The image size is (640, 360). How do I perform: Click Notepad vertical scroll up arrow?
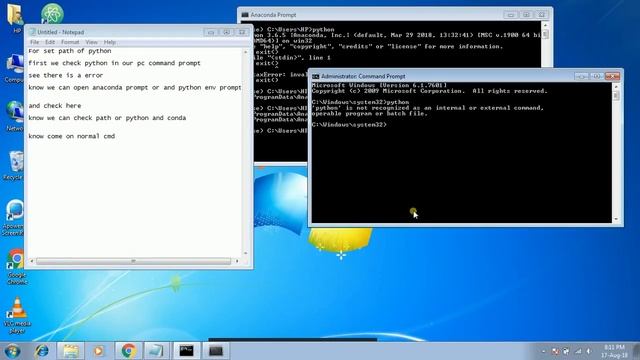[246, 52]
